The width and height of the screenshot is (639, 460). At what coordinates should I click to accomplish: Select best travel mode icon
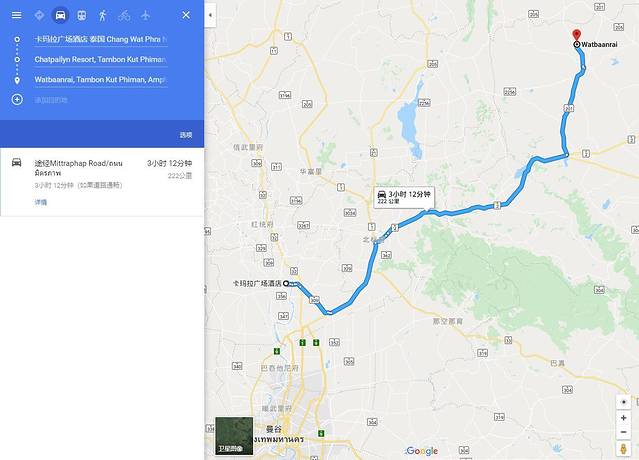tap(39, 15)
